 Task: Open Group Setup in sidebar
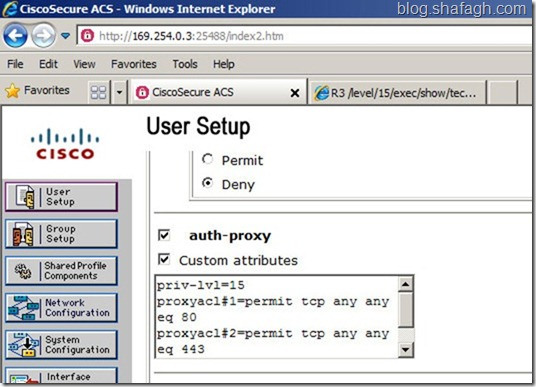point(62,234)
